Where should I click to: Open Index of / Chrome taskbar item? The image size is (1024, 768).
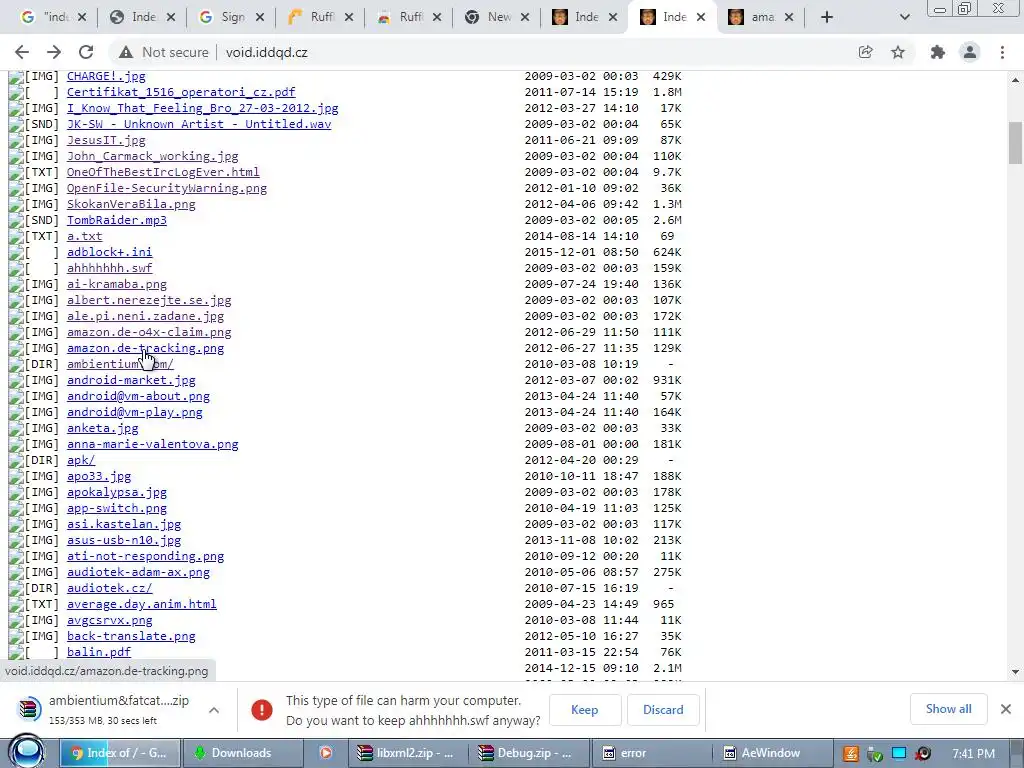point(120,753)
